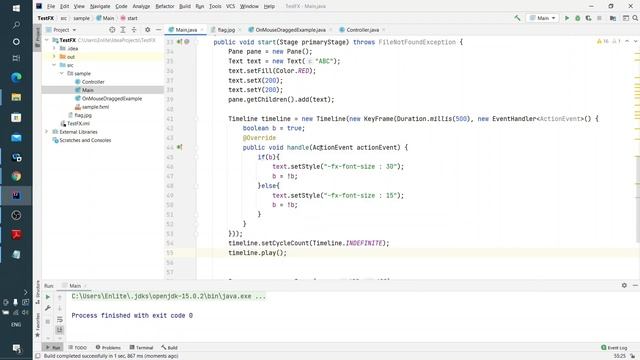640x360 pixels.
Task: Switch to OnMouseDraggedExample.java tab
Action: click(290, 30)
